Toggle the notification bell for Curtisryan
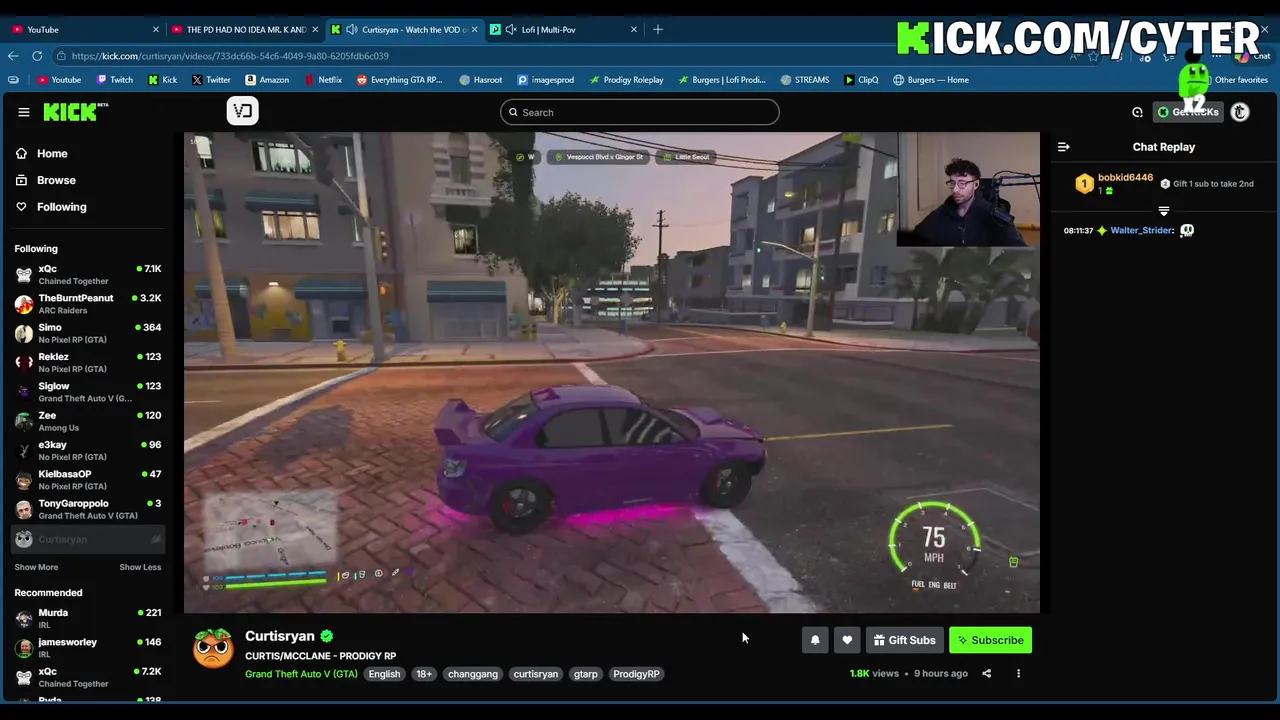Screen dimensions: 1280x720 click(x=815, y=640)
